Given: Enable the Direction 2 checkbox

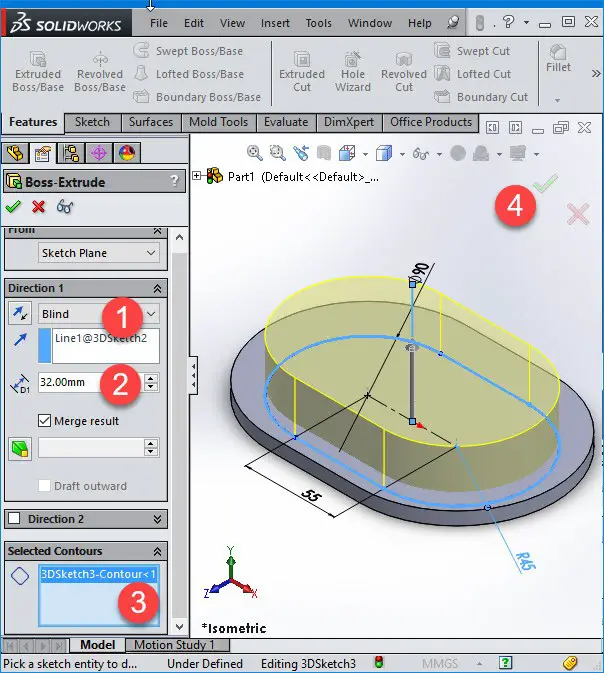Looking at the screenshot, I should point(14,518).
